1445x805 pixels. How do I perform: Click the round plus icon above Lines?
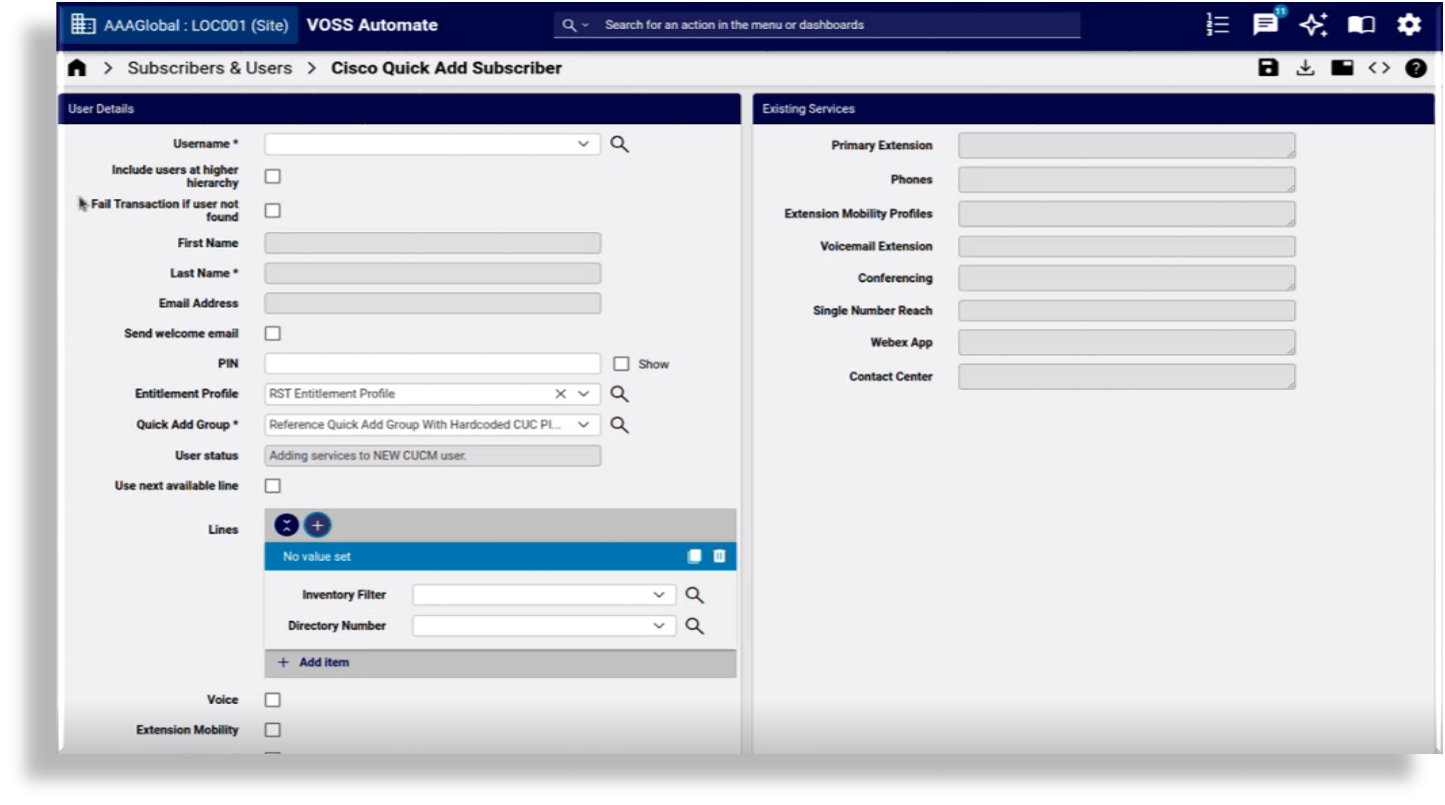pos(317,525)
